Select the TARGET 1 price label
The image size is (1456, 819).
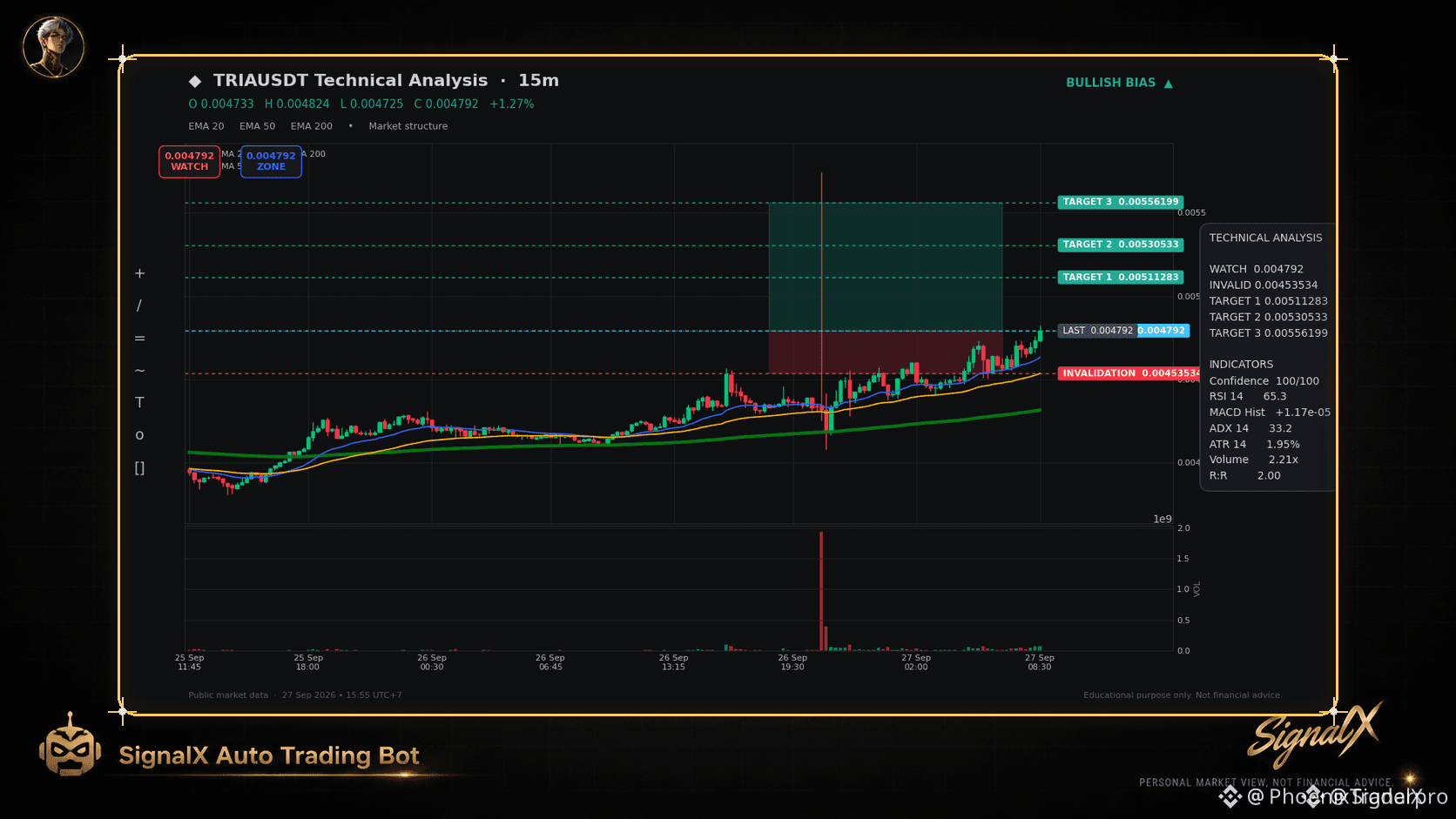1121,278
